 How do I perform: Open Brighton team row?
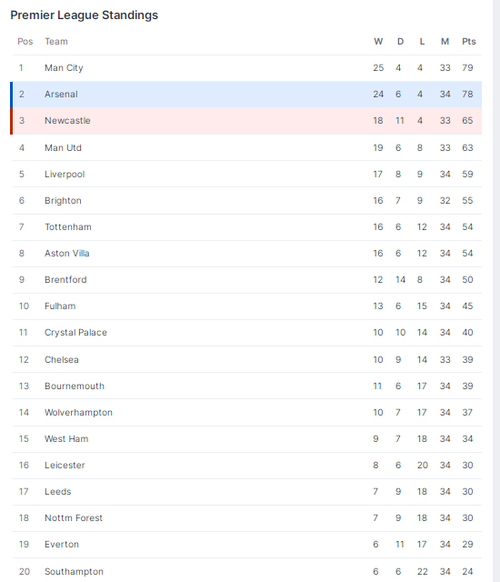click(x=247, y=200)
